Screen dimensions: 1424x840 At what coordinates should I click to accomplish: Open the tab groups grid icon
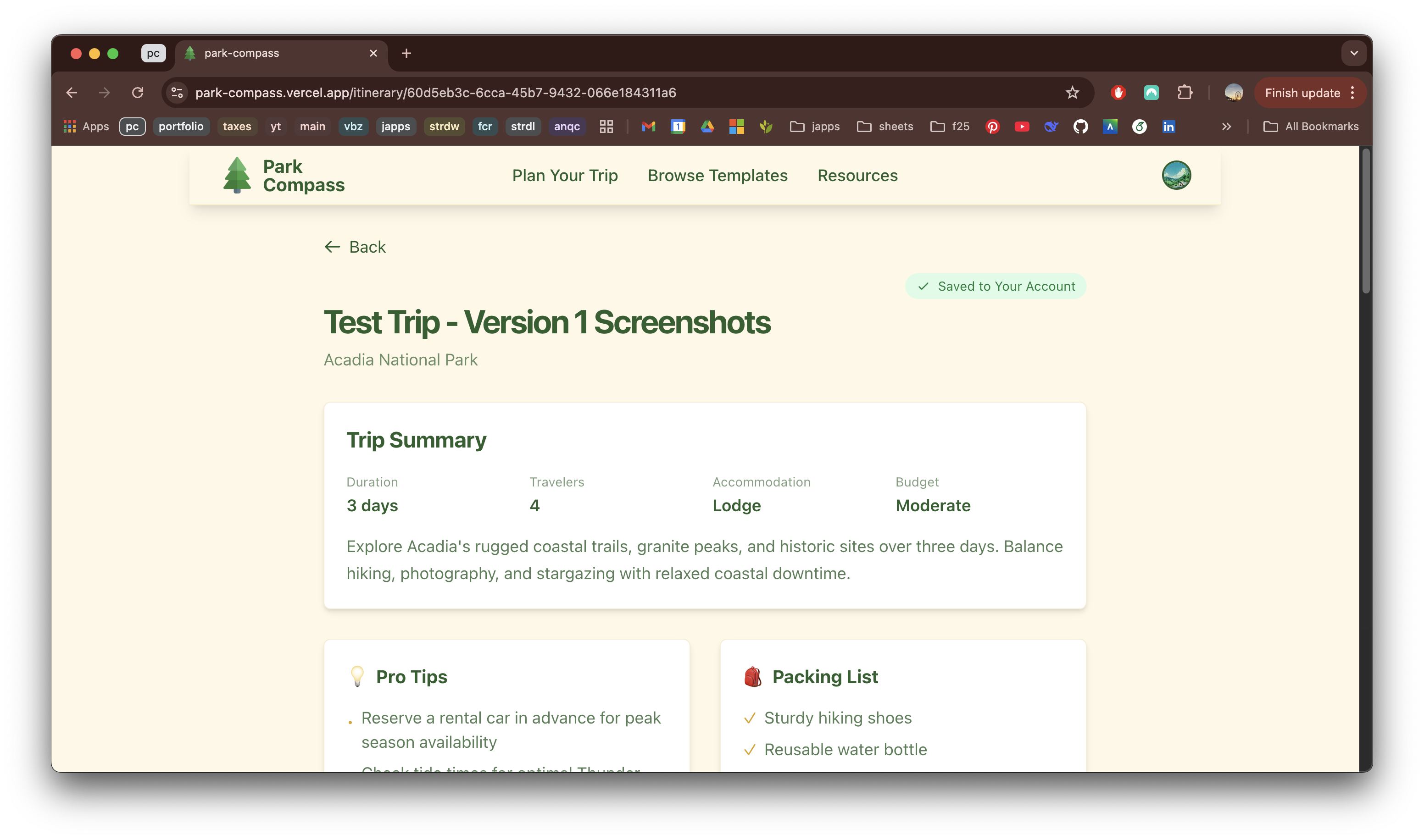pyautogui.click(x=606, y=126)
